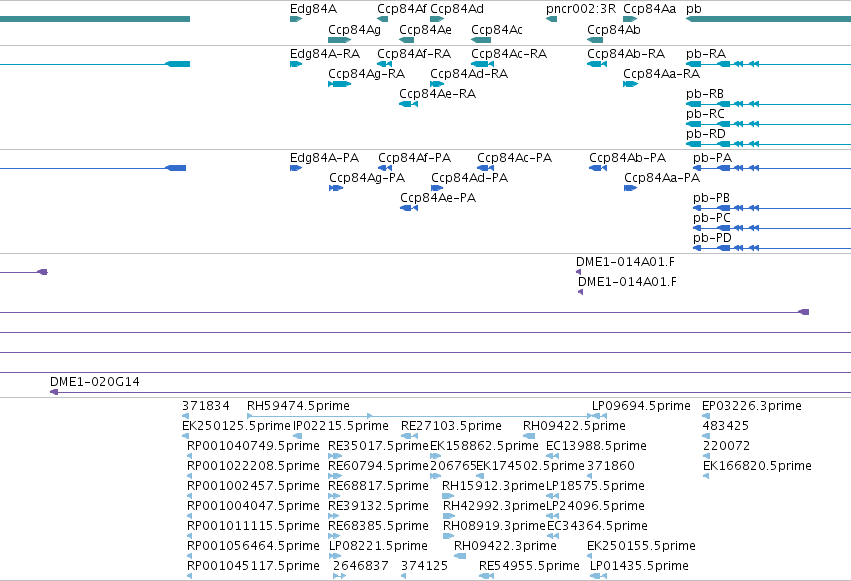This screenshot has height=581, width=851.
Task: Select the Ccp84Ad-RA transcript label
Action: pos(469,74)
